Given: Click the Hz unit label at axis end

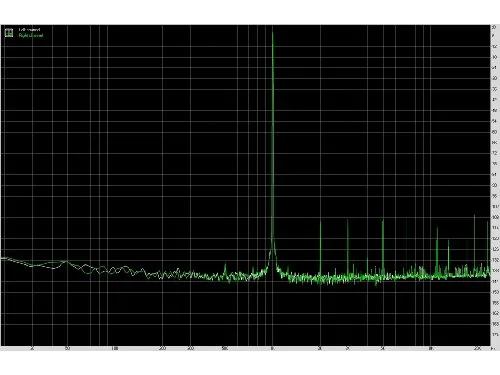Looking at the screenshot, I should (x=494, y=348).
